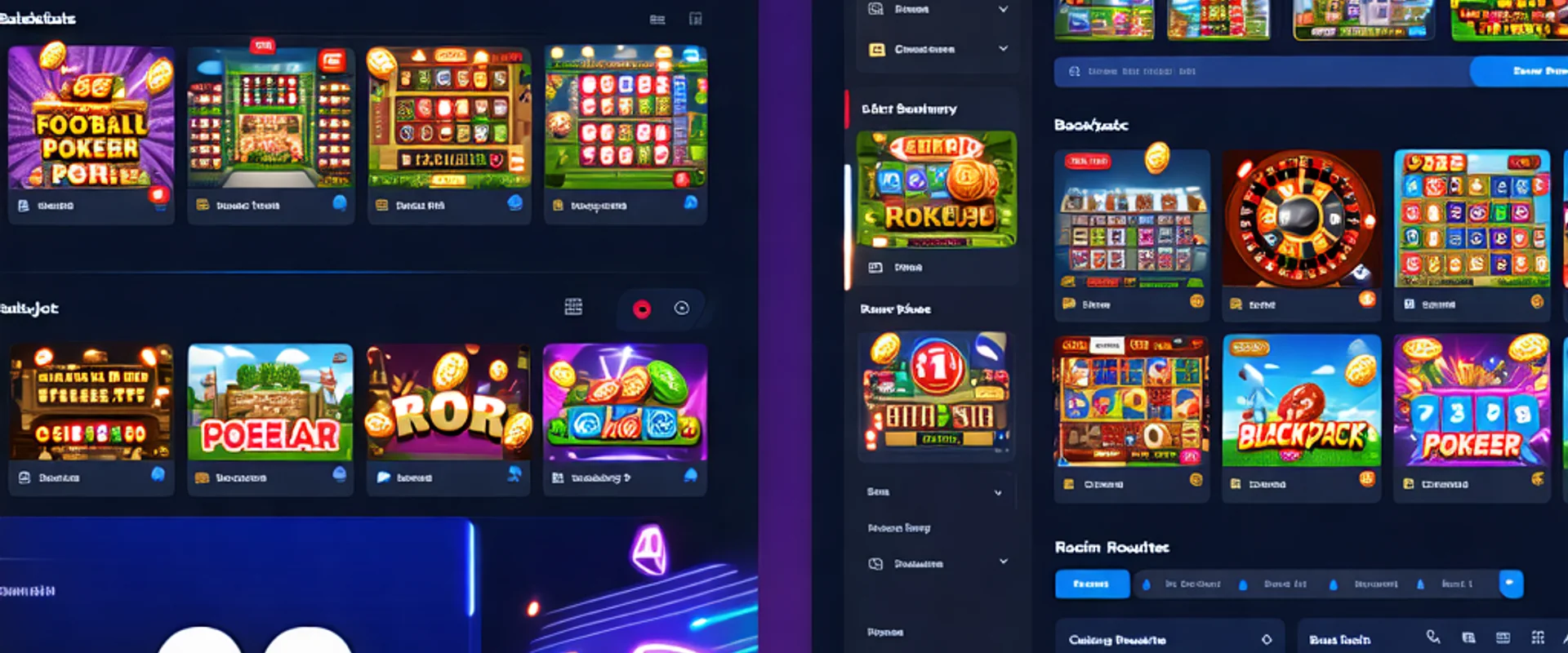Click the column layout icon in top header
Viewport: 1568px width, 653px height.
[x=696, y=18]
